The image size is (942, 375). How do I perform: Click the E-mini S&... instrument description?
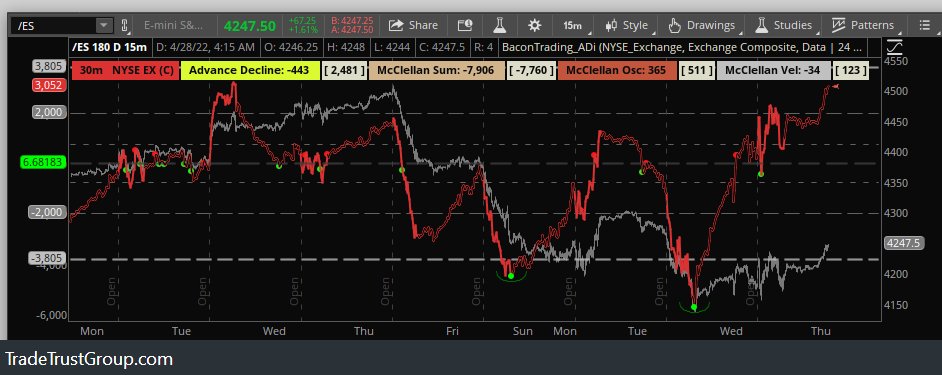[174, 26]
